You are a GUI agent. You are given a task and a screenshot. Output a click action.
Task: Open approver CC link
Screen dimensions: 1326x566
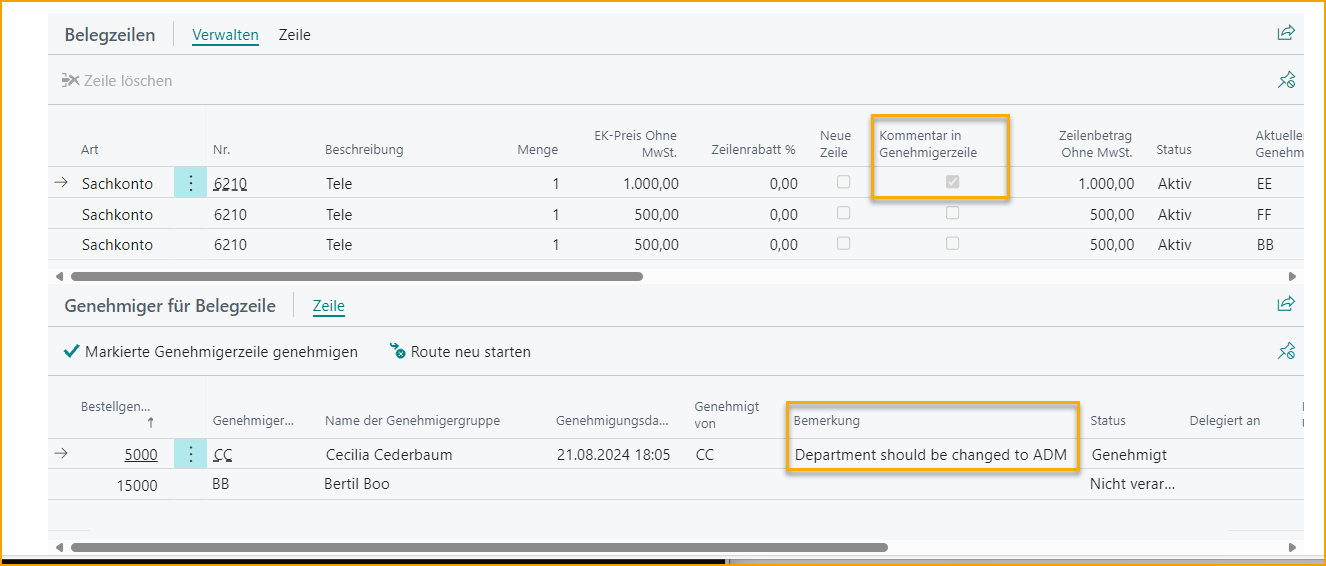point(222,455)
